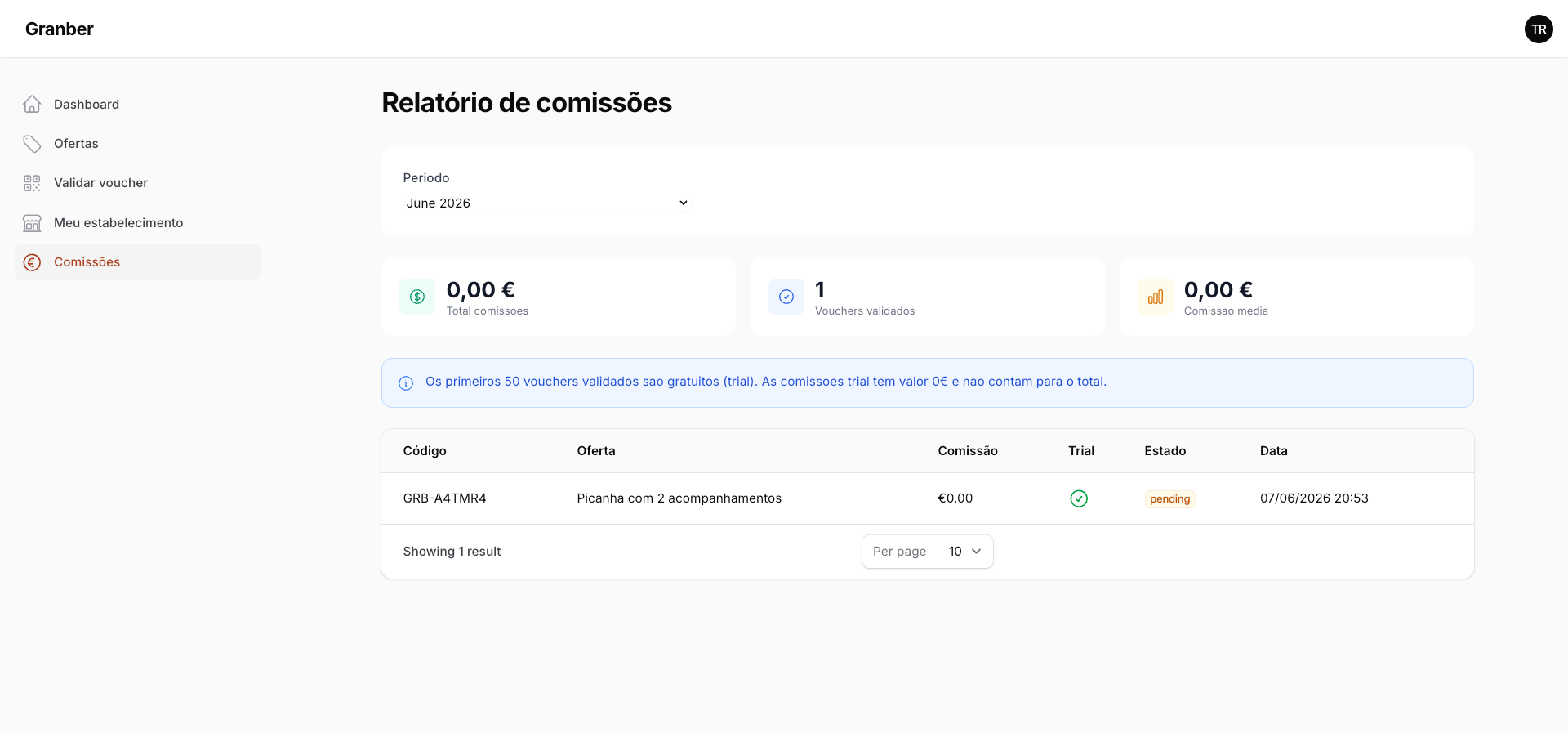Image resolution: width=1568 pixels, height=733 pixels.
Task: Click the Ofertas tag icon
Action: 32,144
